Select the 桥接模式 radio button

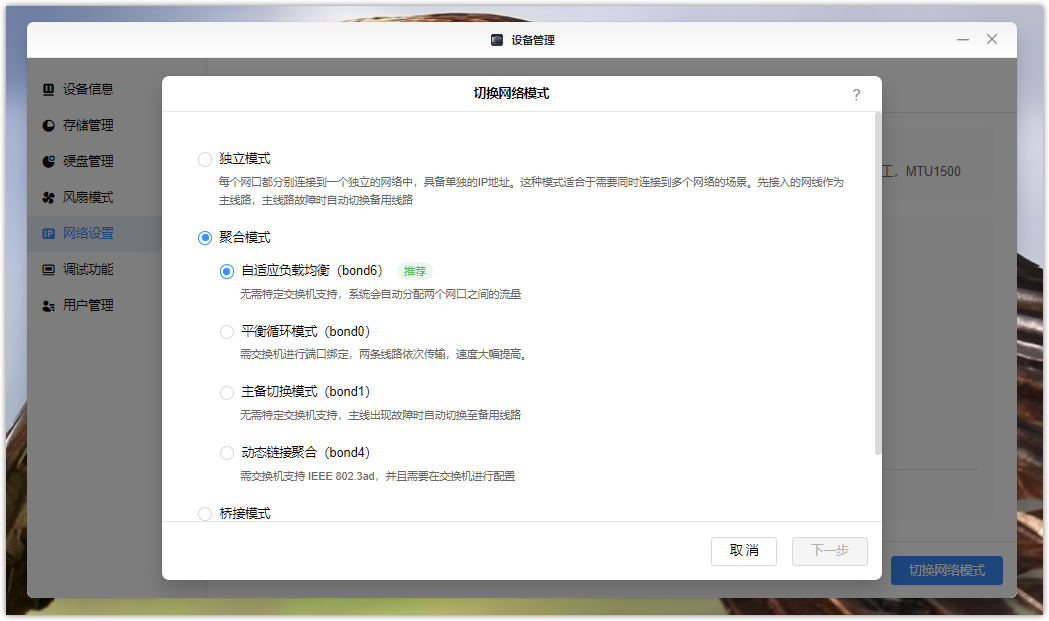(205, 514)
